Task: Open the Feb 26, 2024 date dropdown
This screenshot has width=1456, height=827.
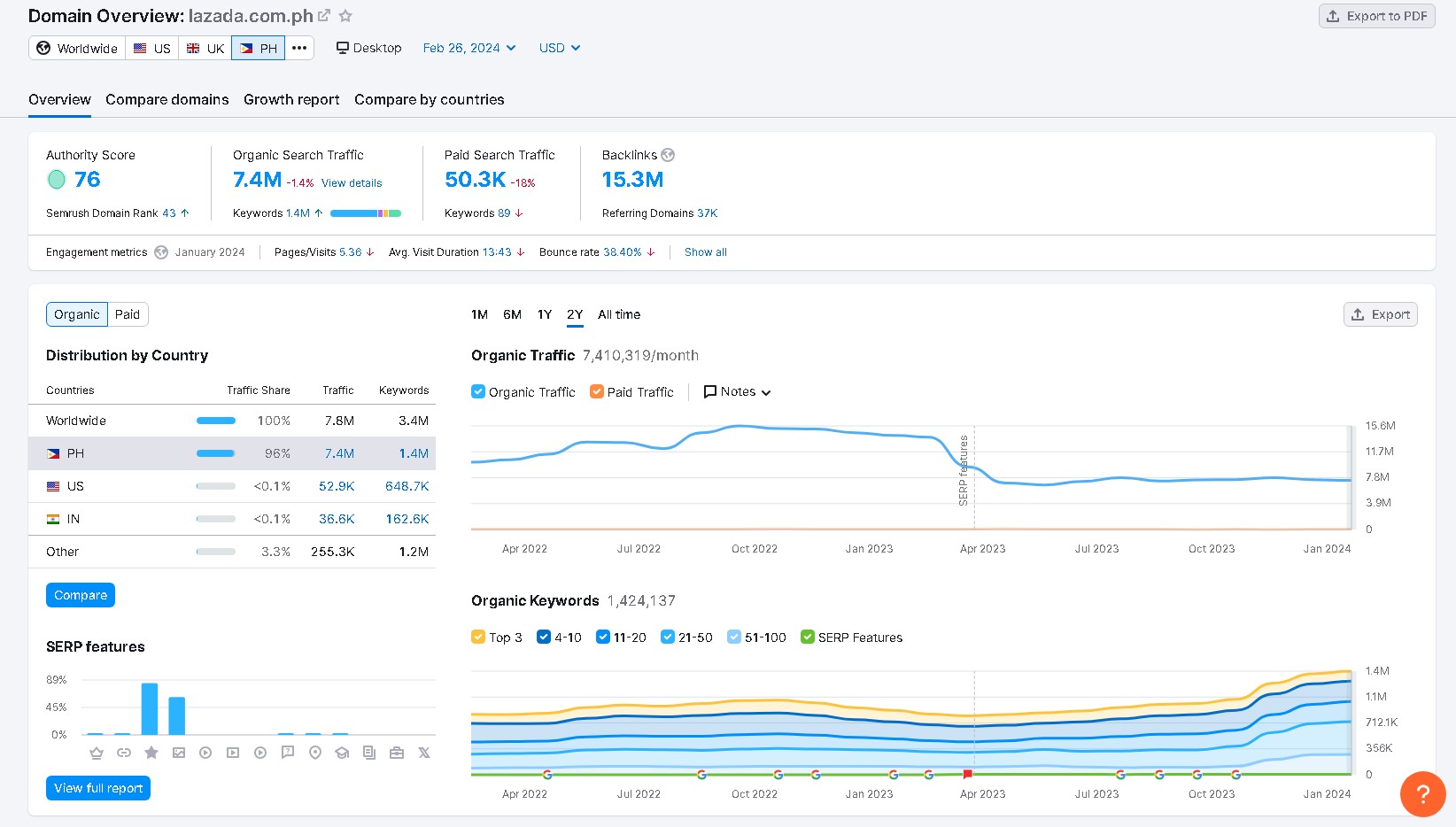Action: tap(469, 48)
